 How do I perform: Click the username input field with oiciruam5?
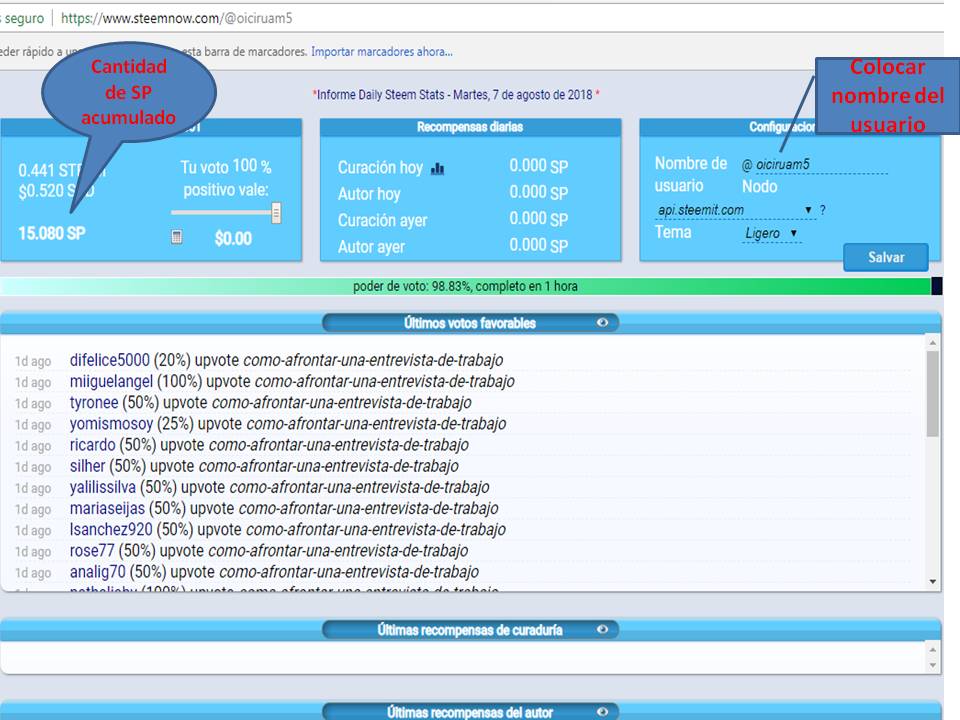820,165
